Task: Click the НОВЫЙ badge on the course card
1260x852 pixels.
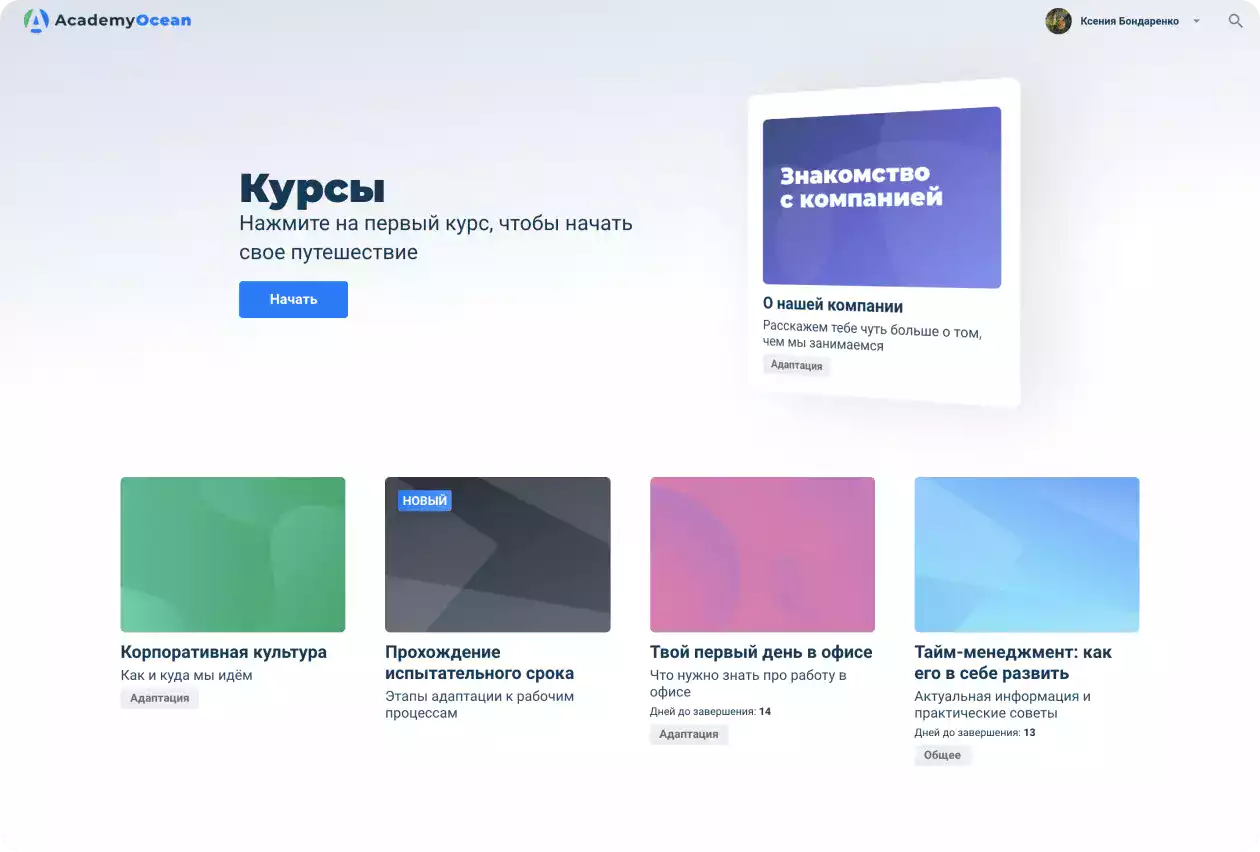Action: [x=422, y=500]
